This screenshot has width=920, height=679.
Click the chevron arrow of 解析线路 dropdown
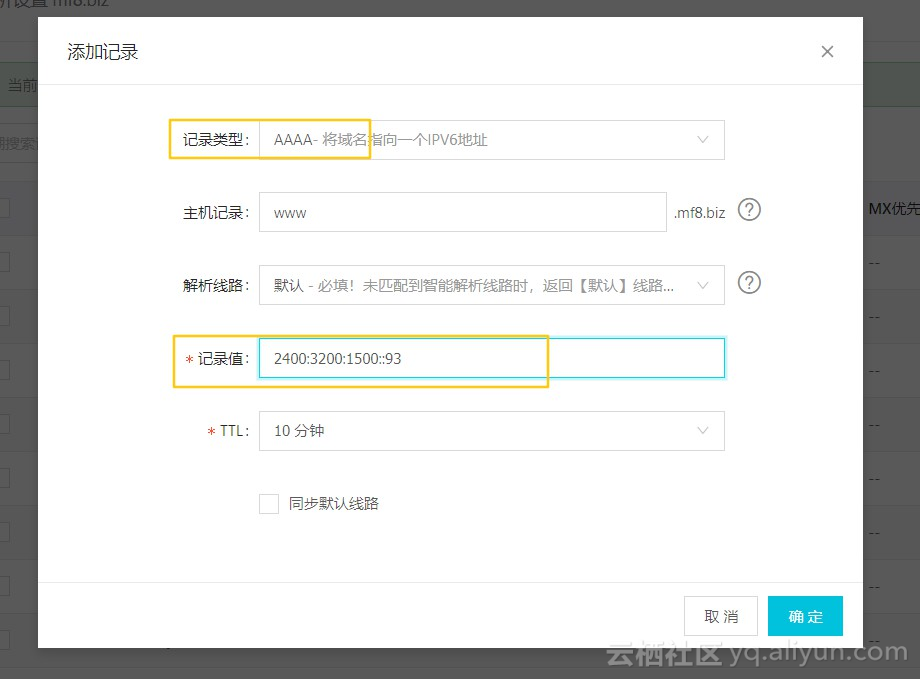click(x=702, y=285)
